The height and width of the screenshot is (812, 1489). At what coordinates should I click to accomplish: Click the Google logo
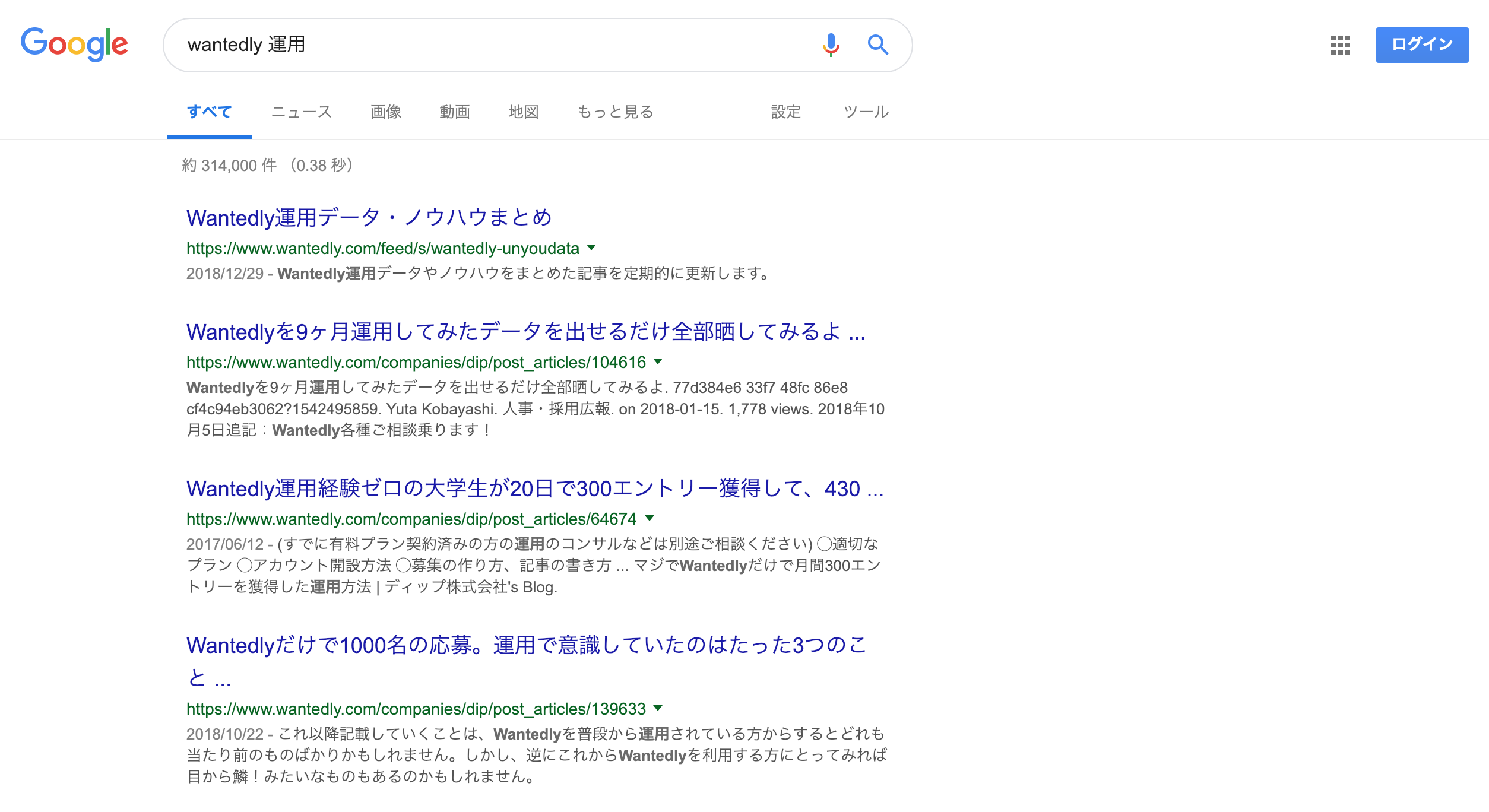click(x=74, y=45)
